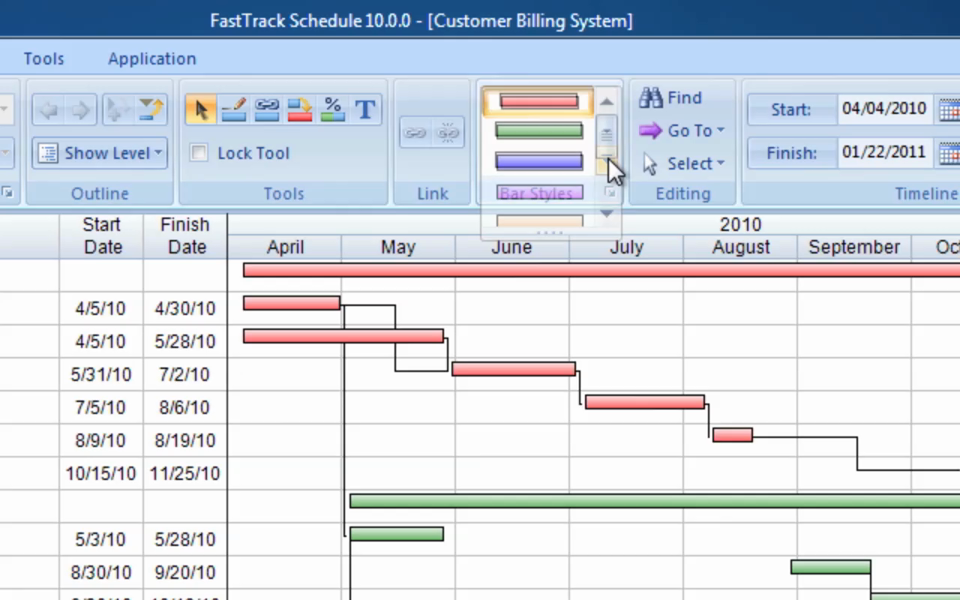The image size is (960, 600).
Task: Pick the red bar style swatch
Action: click(x=539, y=101)
